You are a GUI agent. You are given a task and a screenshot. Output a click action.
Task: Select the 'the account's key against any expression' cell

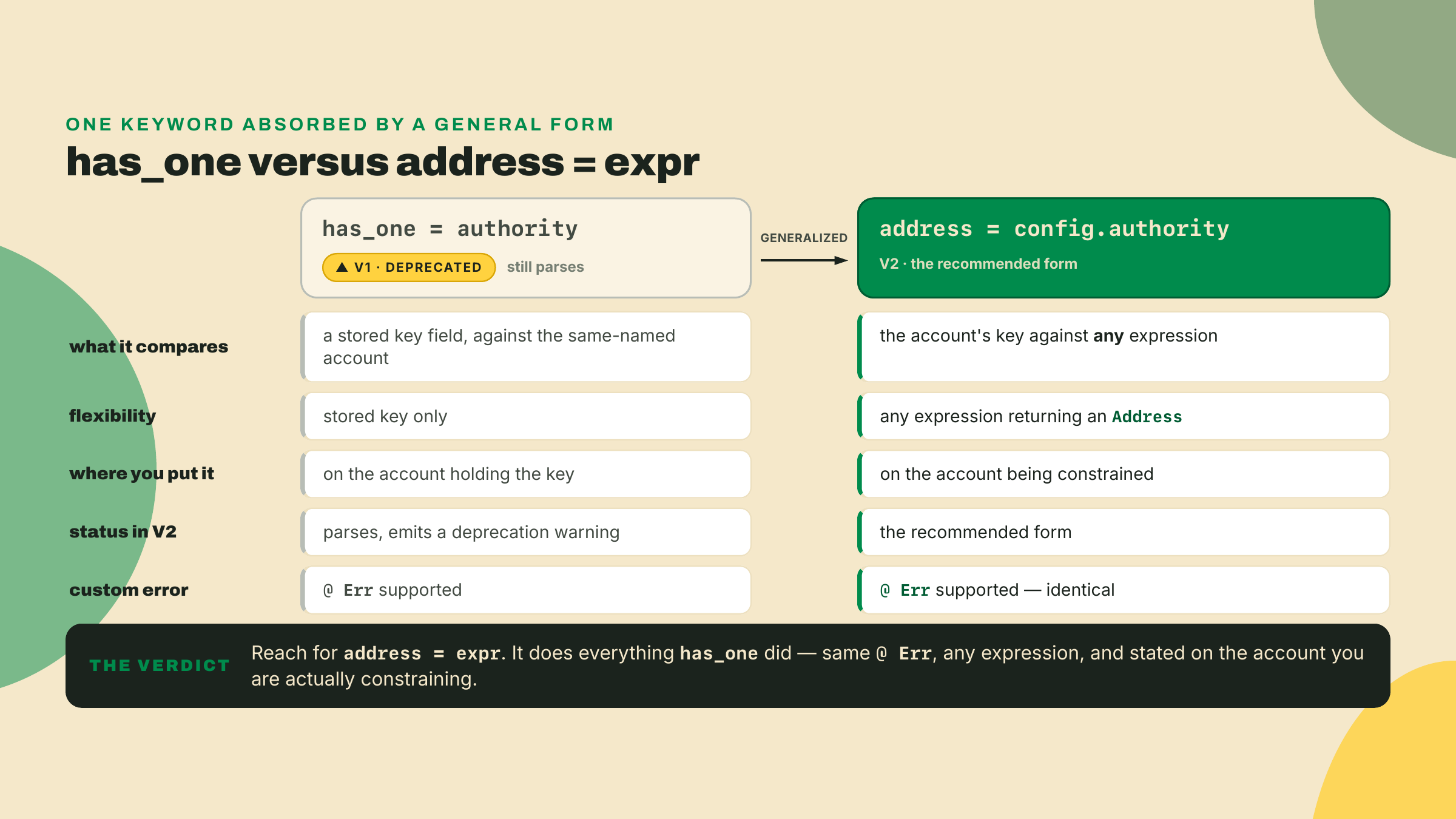point(1124,347)
